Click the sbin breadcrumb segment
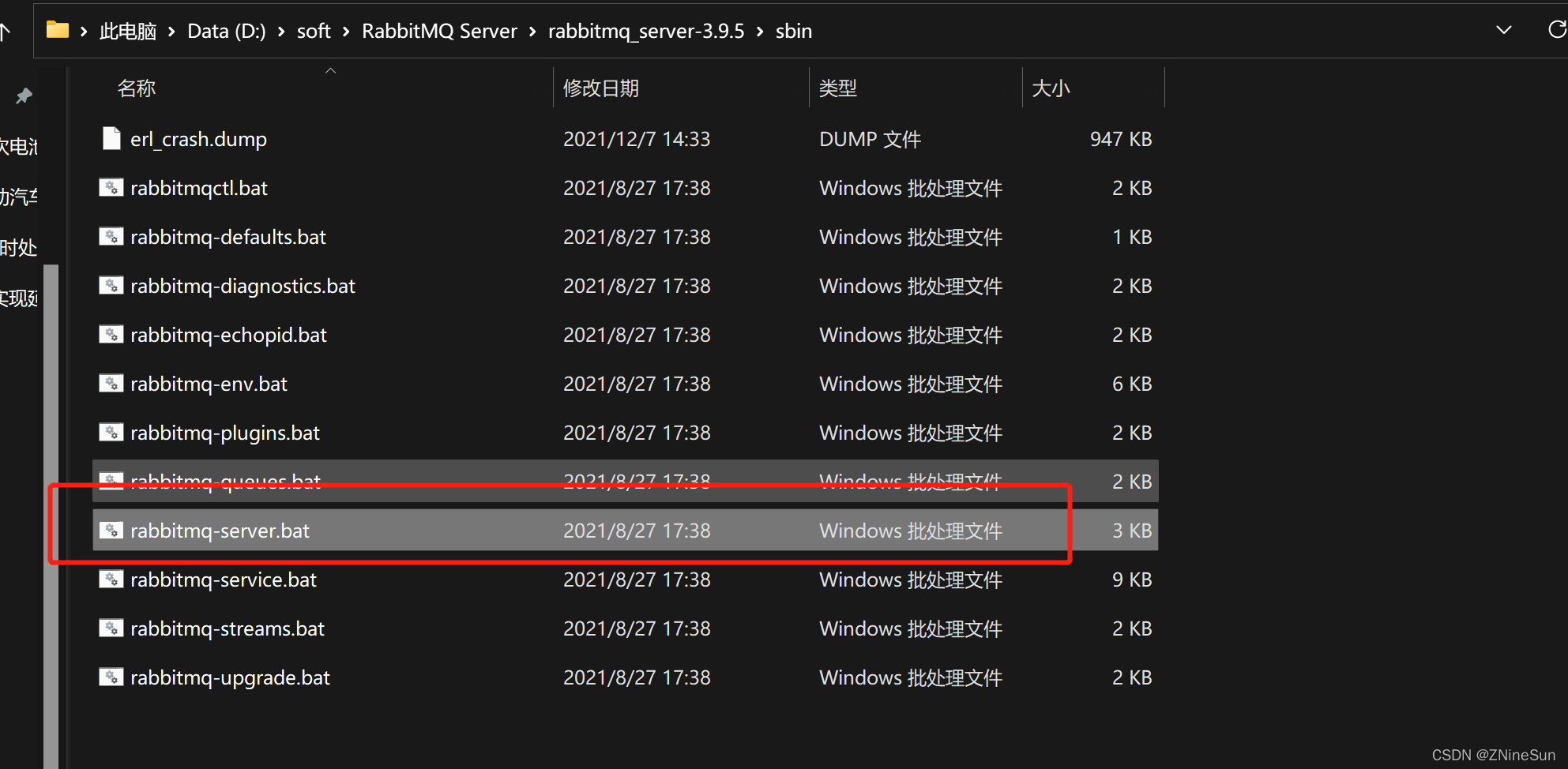The width and height of the screenshot is (1568, 769). [x=794, y=31]
